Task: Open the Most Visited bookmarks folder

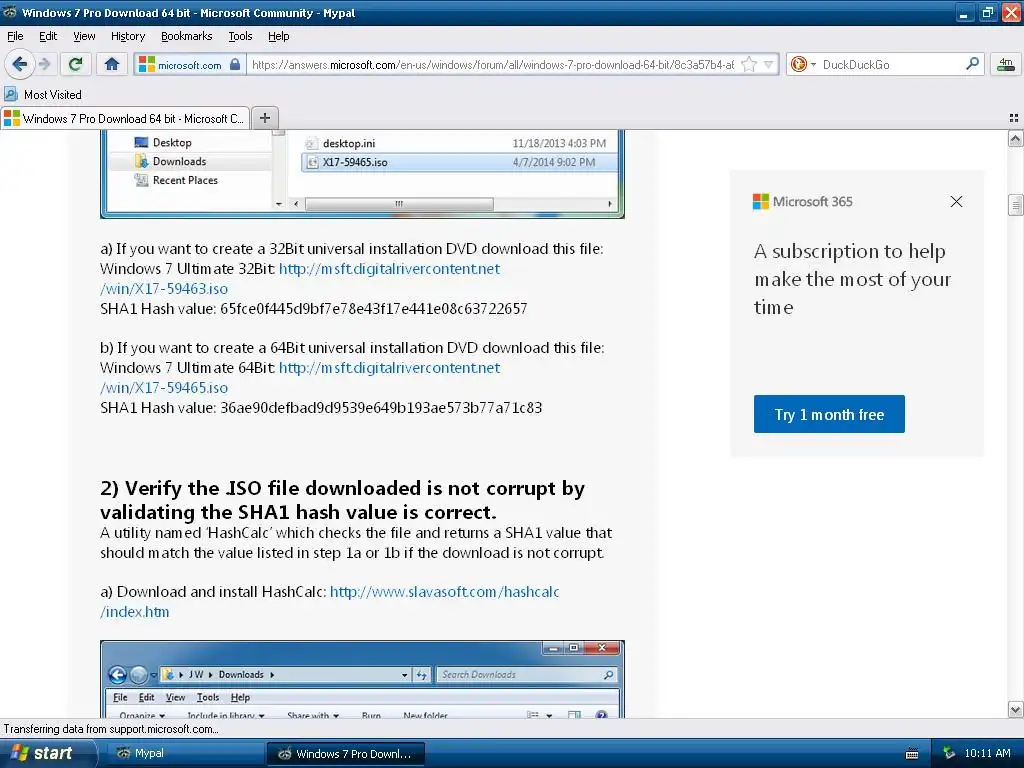Action: tap(43, 95)
